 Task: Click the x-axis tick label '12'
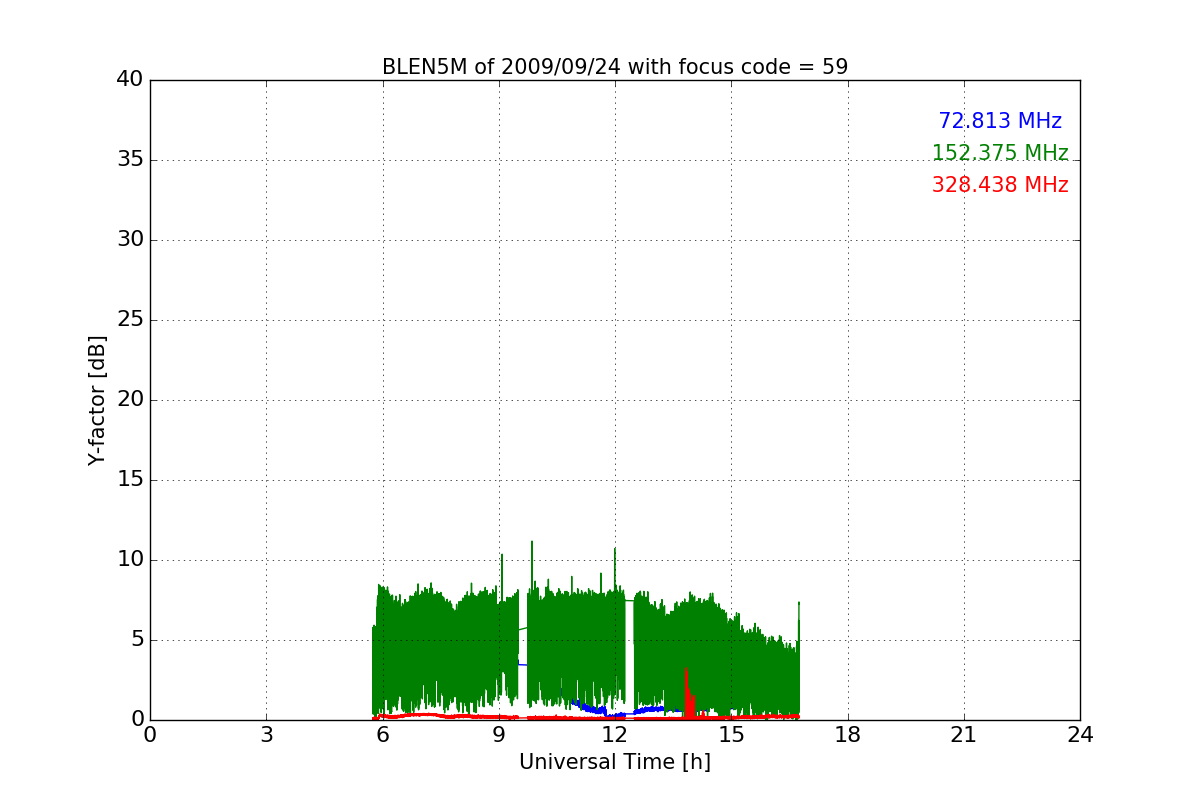pos(615,735)
